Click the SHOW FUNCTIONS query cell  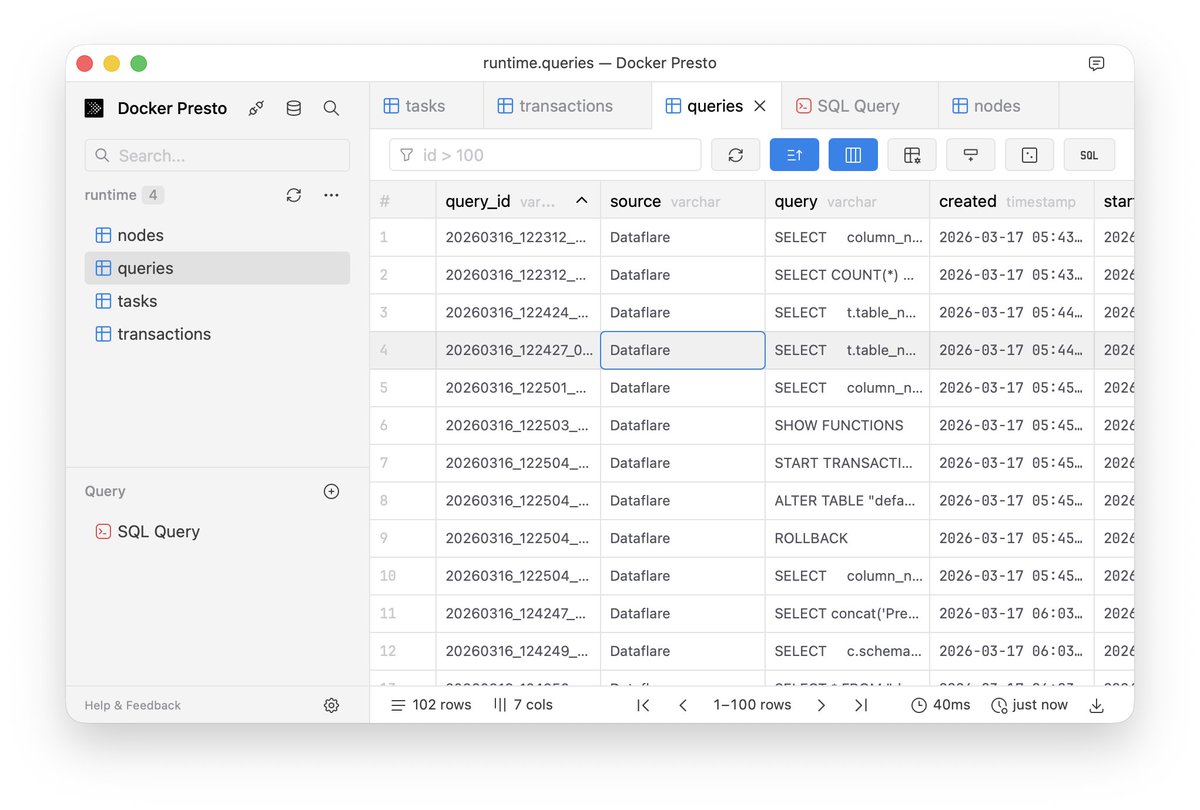click(x=847, y=425)
